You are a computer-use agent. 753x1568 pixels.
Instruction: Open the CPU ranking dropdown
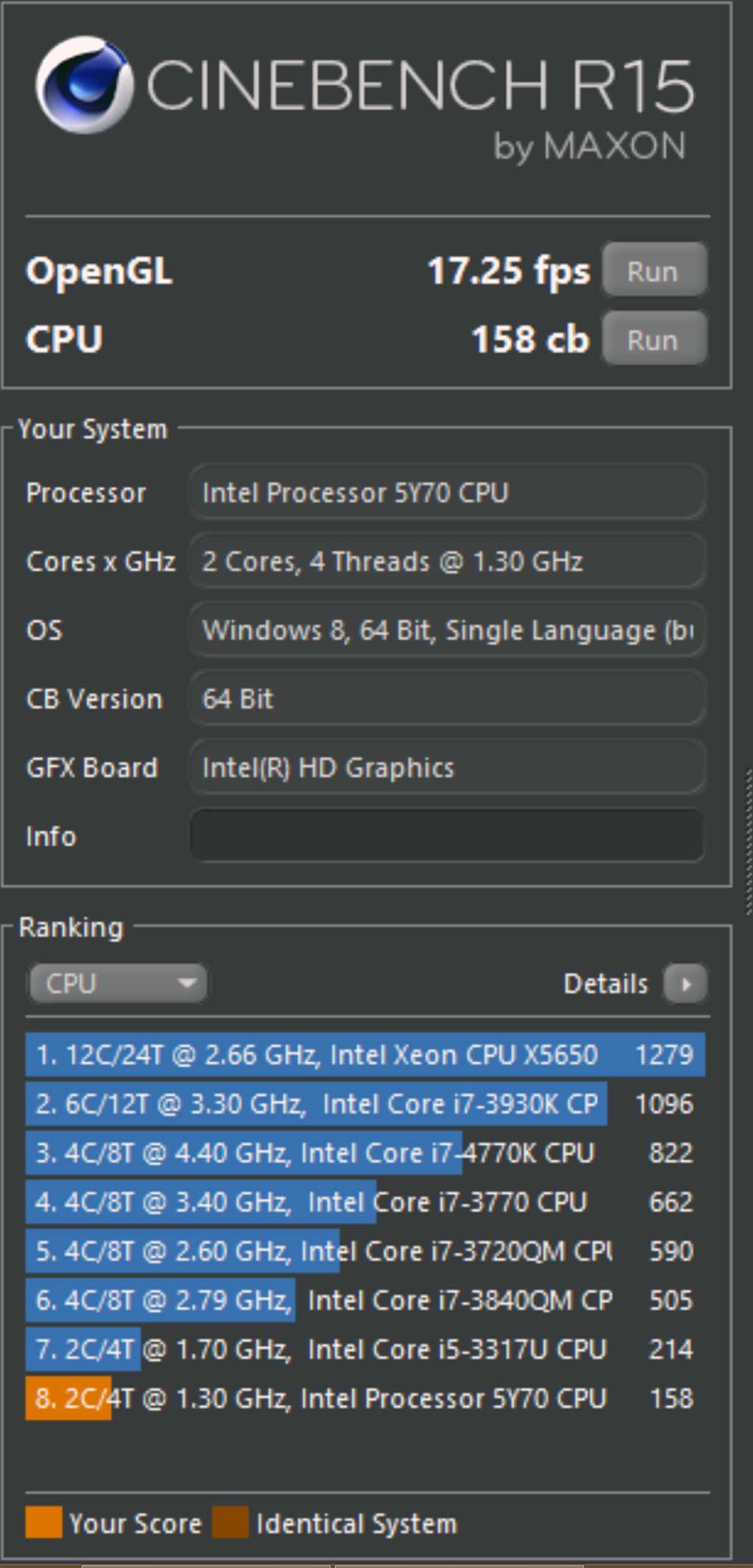[x=118, y=983]
